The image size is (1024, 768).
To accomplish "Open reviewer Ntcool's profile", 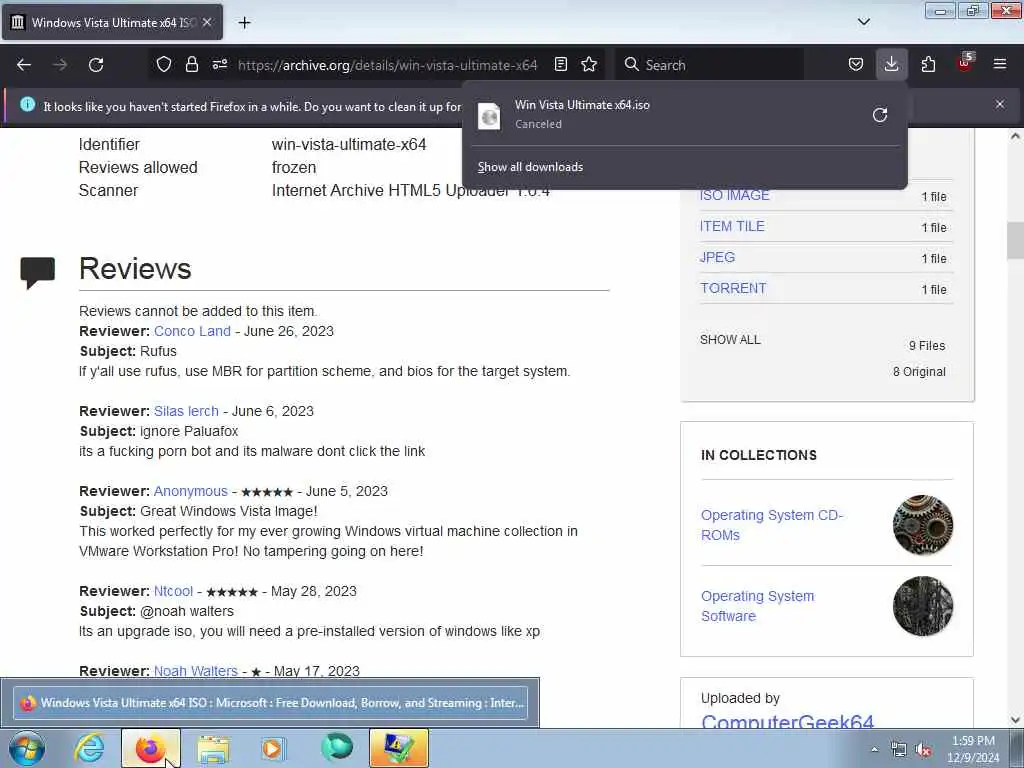I will [174, 591].
